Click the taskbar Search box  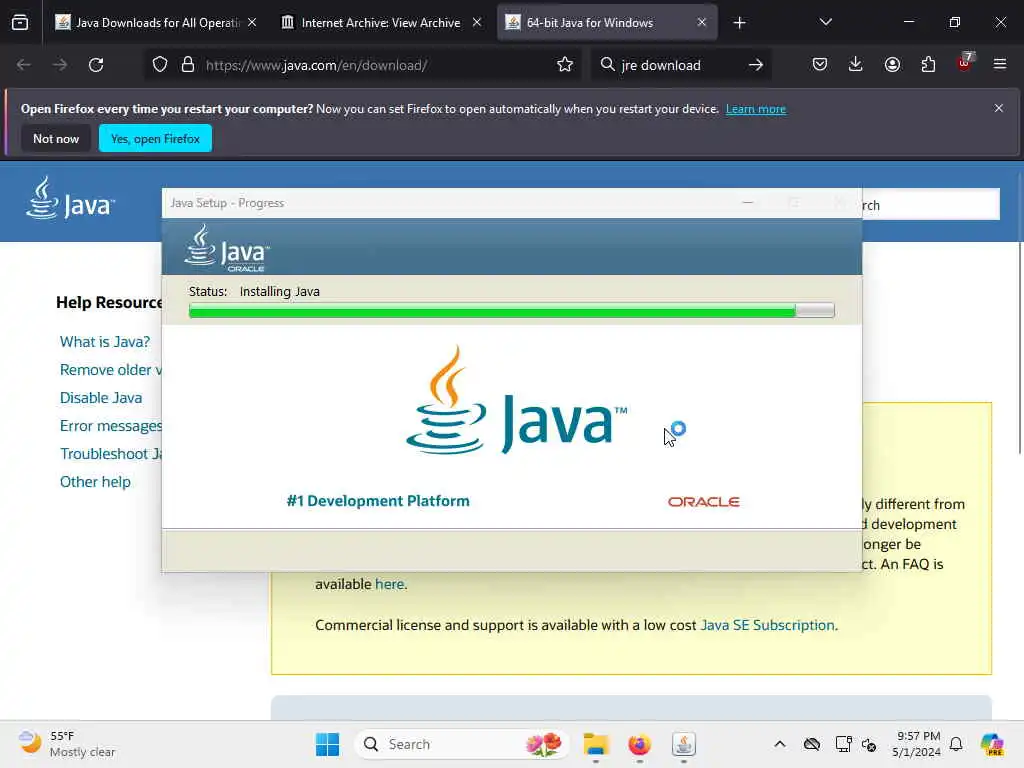(462, 744)
